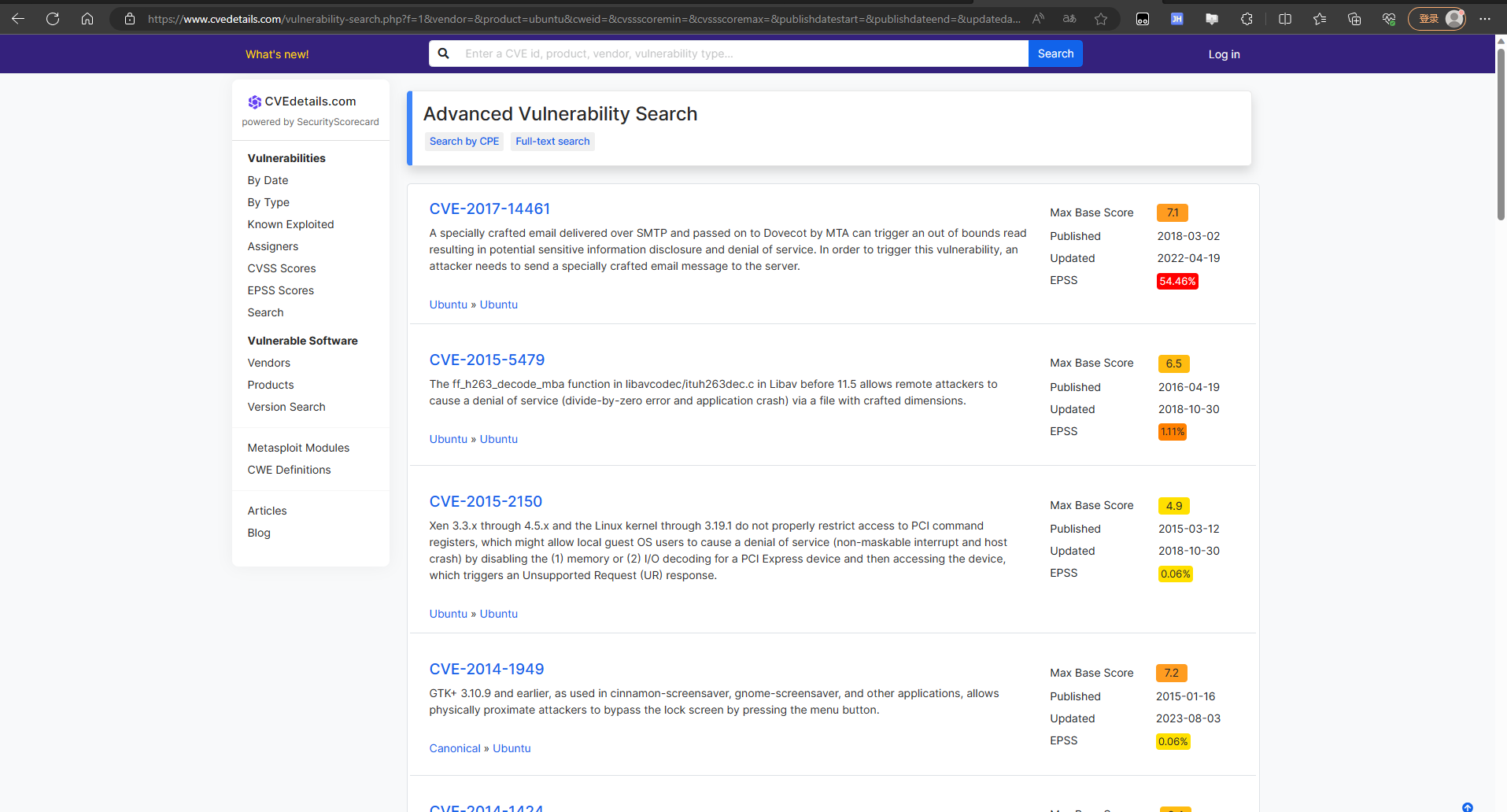
Task: Open browser extensions puzzle icon
Action: (x=1247, y=19)
